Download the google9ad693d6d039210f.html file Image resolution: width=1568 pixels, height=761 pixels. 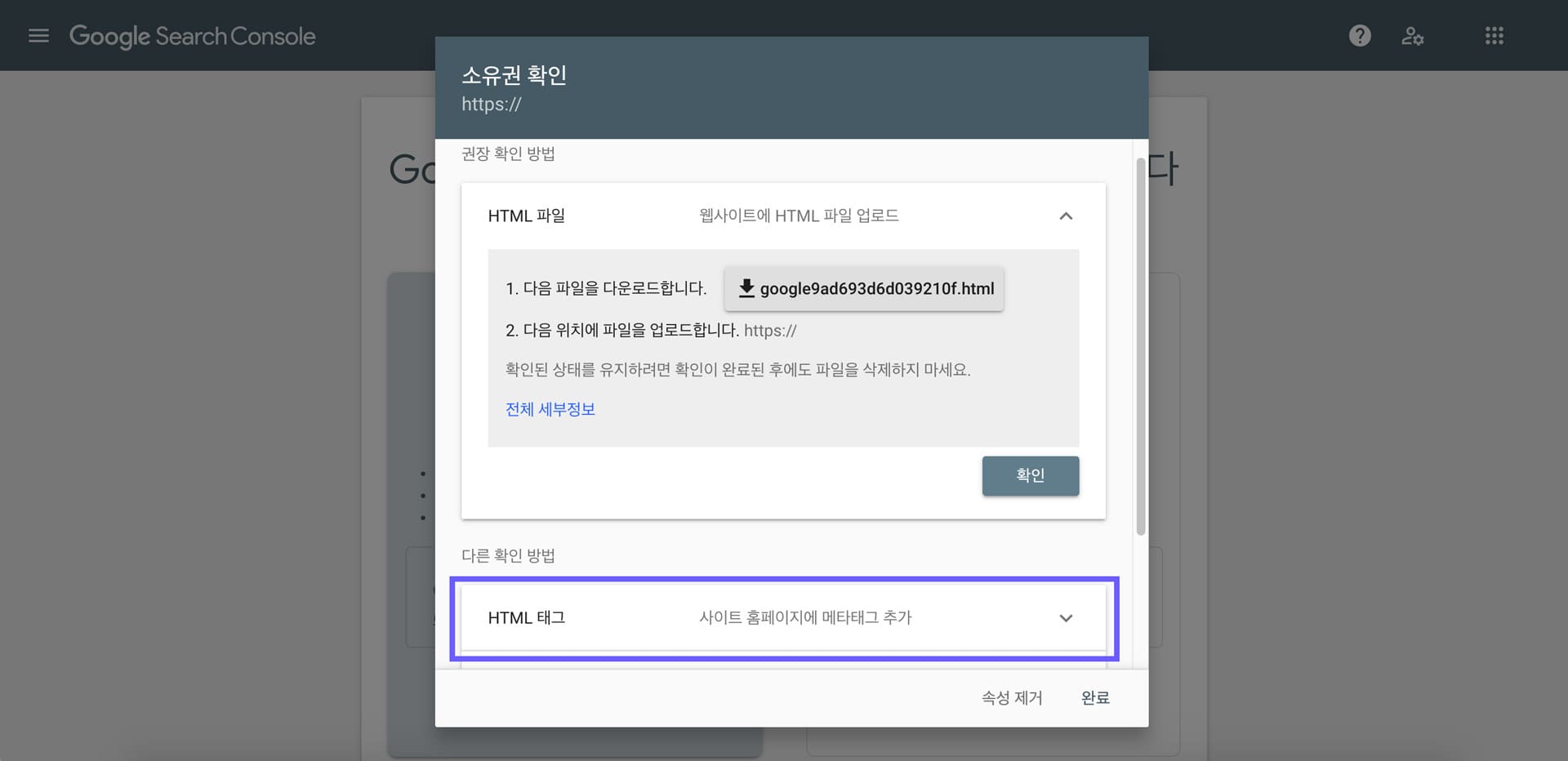click(863, 288)
